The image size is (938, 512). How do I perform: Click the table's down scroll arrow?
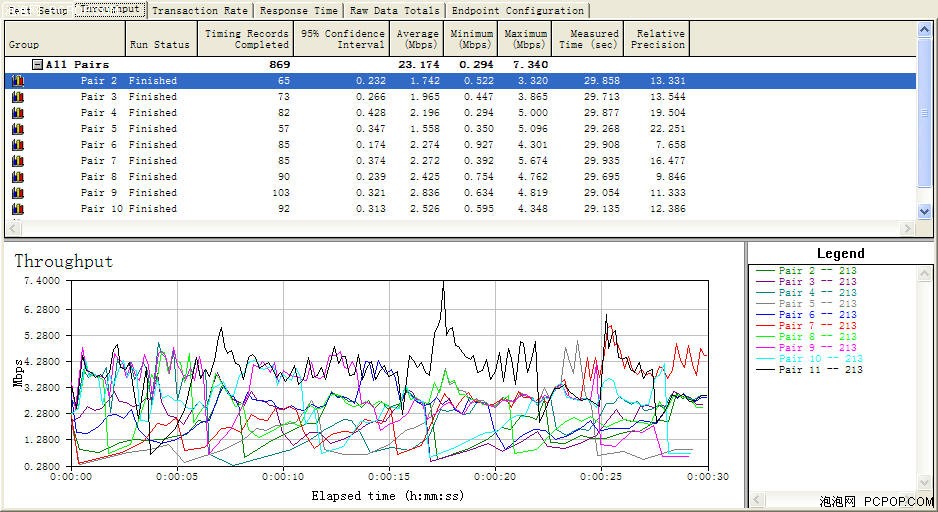point(924,211)
